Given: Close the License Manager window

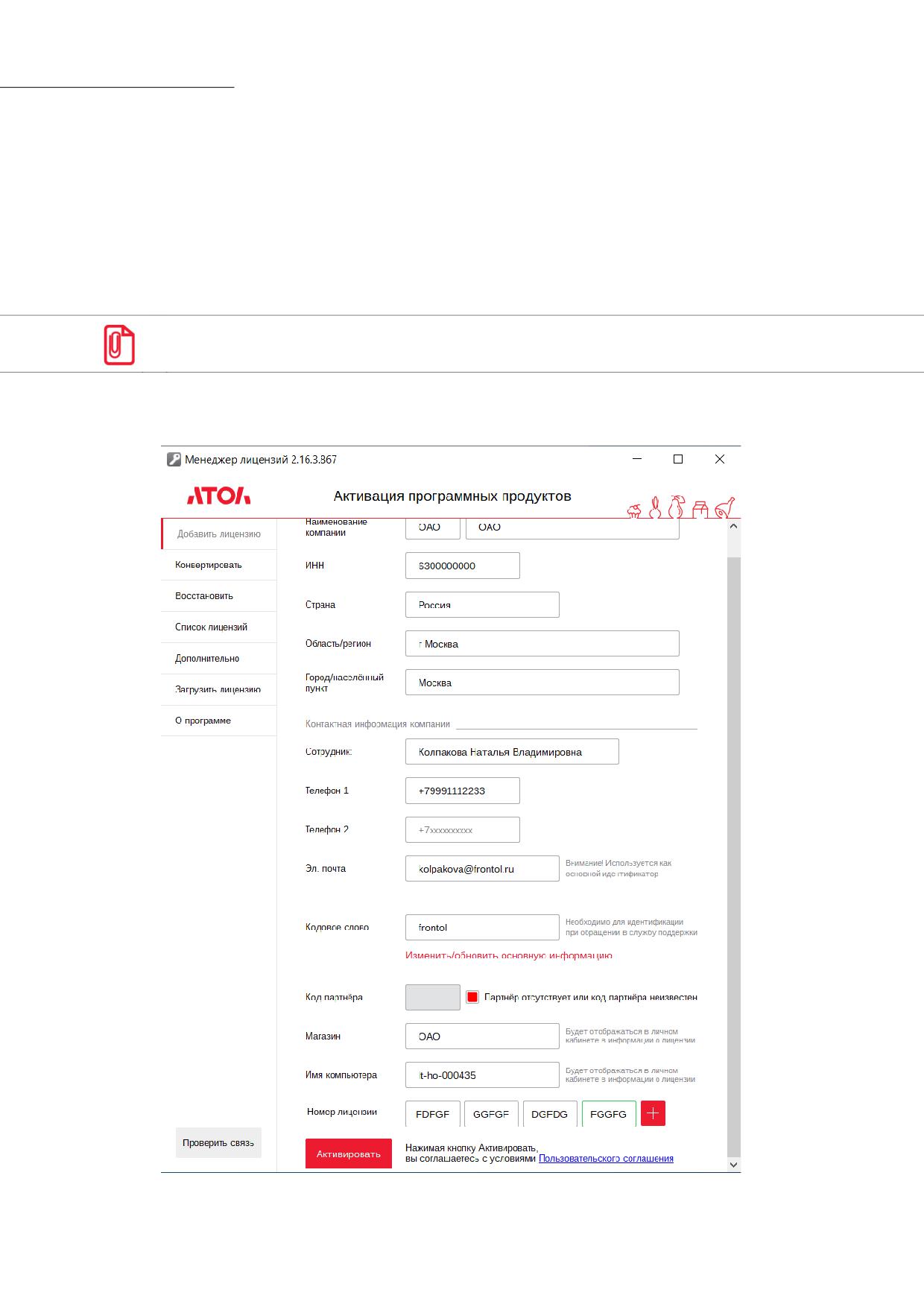Looking at the screenshot, I should point(720,459).
